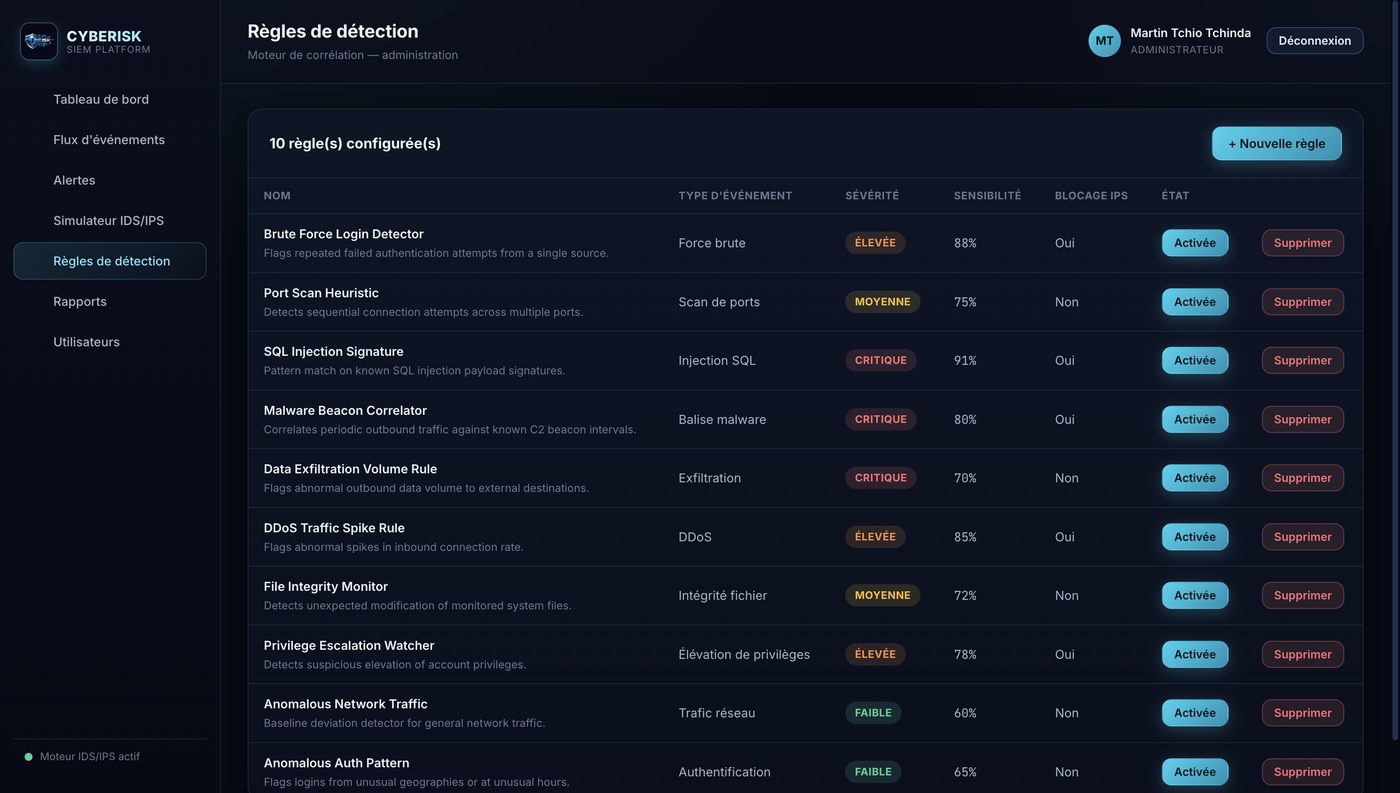This screenshot has height=793, width=1400.
Task: Disable the SQL Injection Signature rule
Action: (1195, 360)
